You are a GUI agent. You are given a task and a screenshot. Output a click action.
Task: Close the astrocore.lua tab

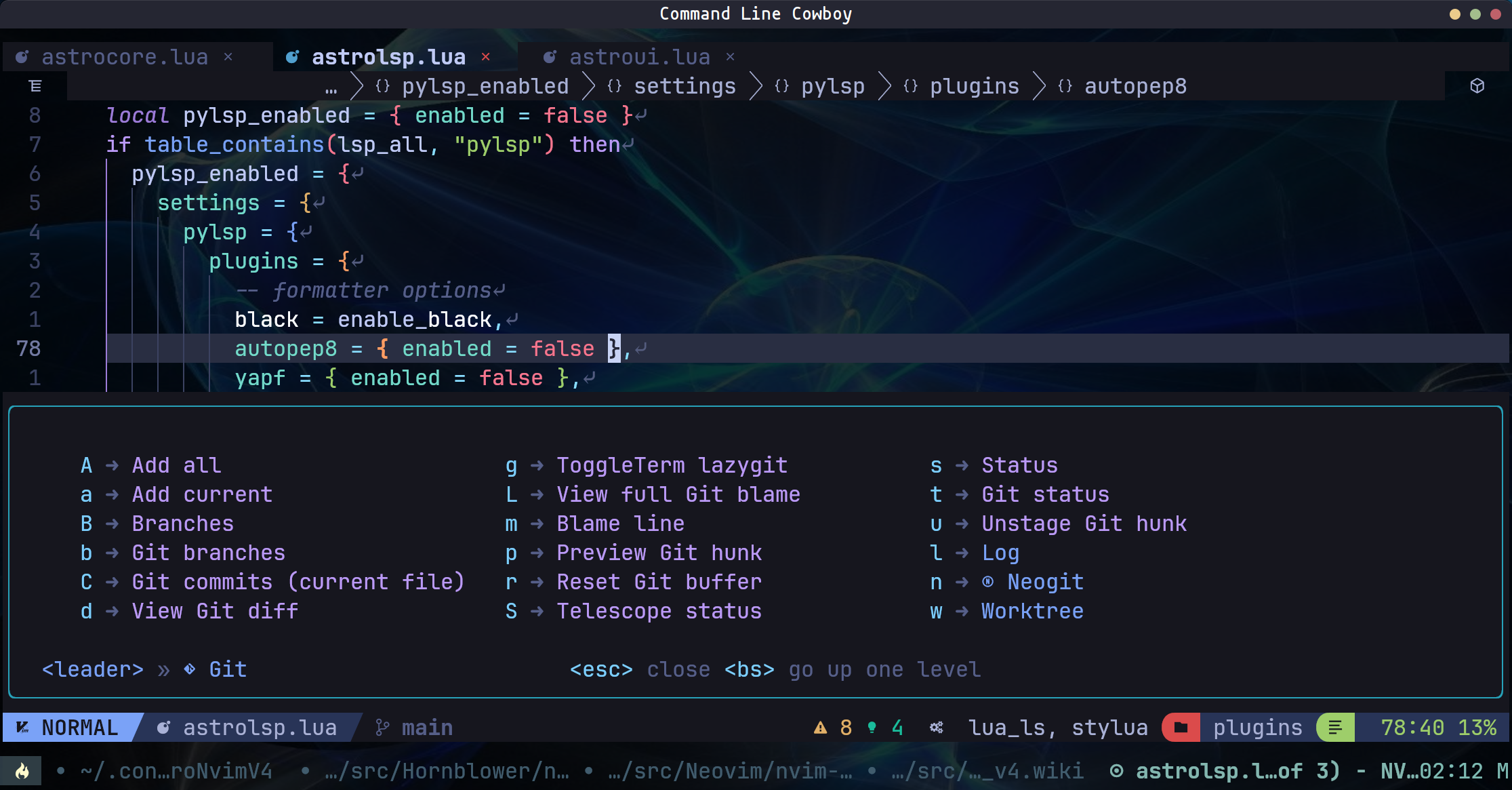(228, 57)
